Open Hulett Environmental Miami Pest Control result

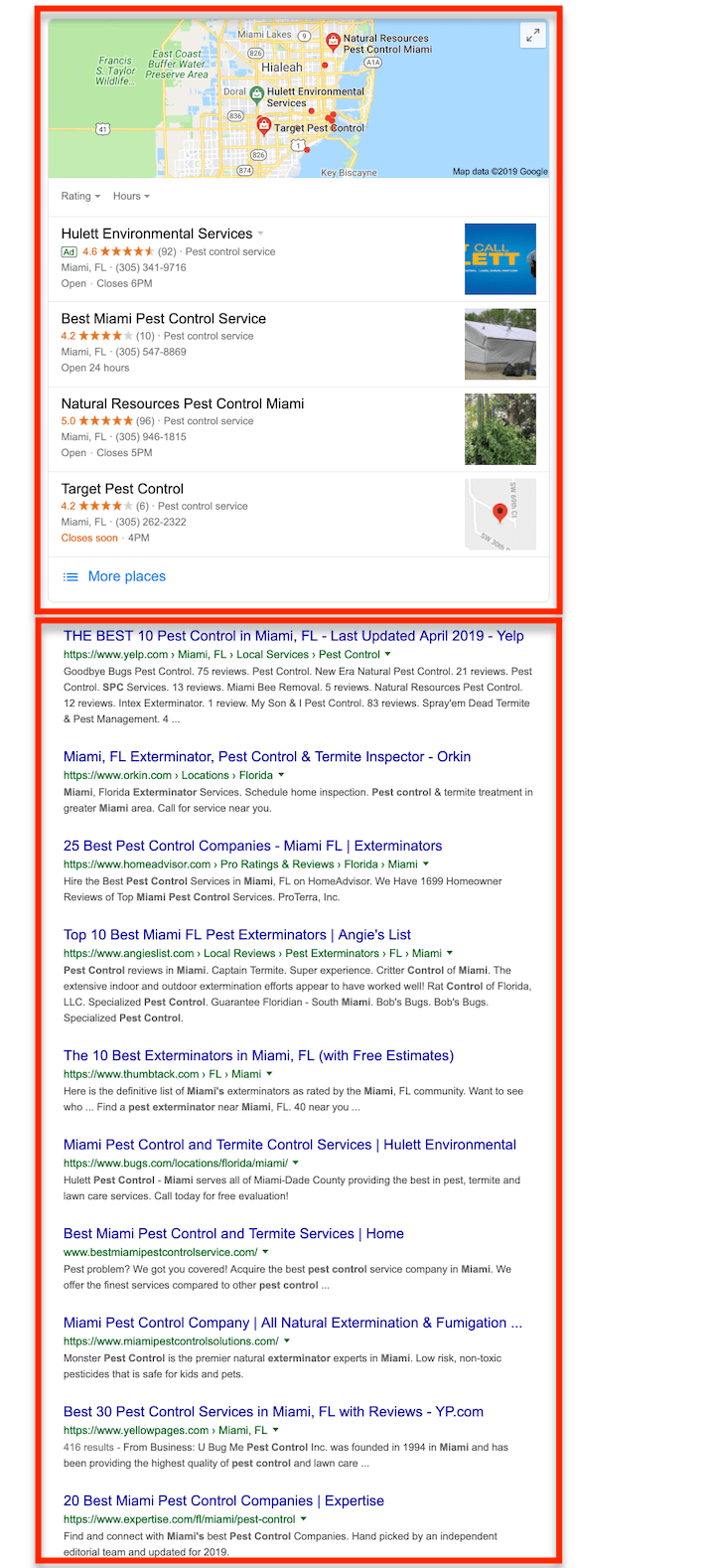[x=290, y=1145]
